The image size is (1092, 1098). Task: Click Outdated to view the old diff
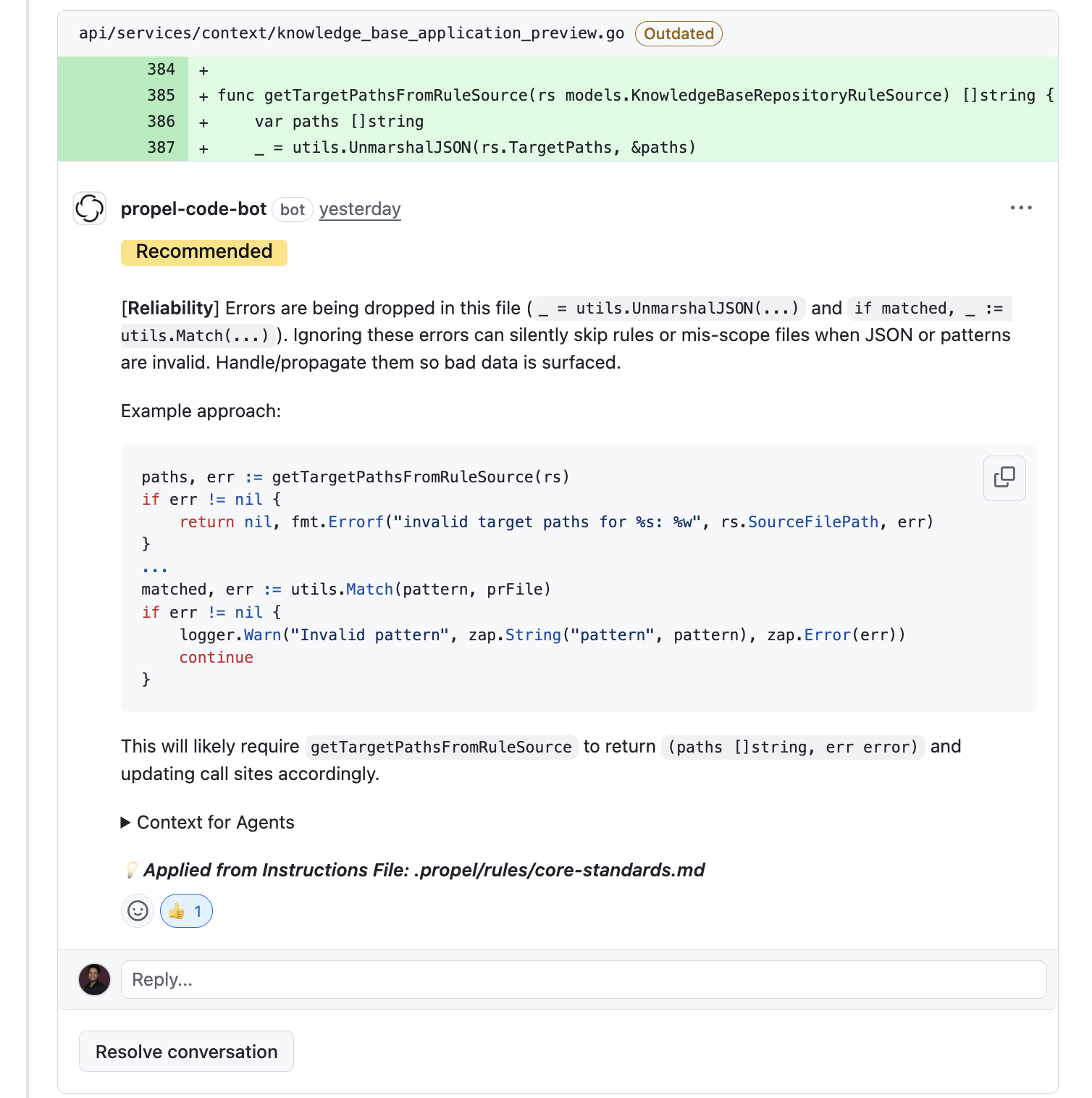678,33
